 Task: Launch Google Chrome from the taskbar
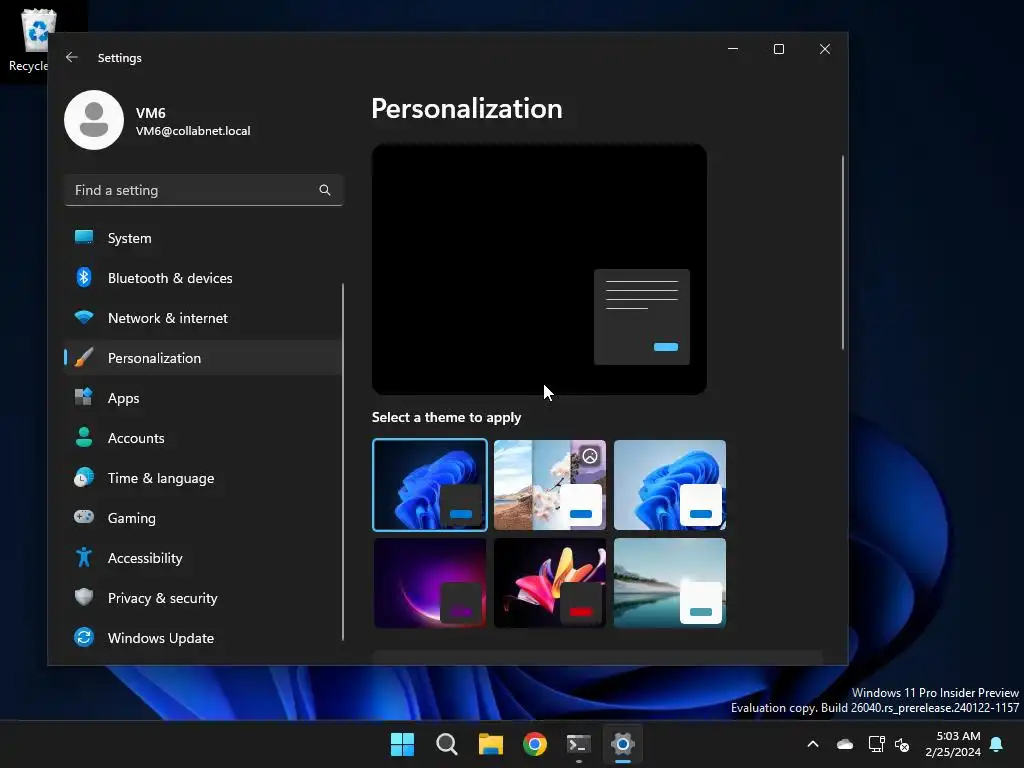click(535, 744)
